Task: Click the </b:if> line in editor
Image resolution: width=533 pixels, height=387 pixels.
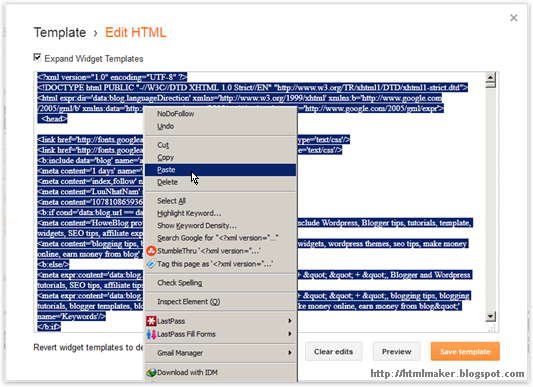Action: tap(49, 327)
